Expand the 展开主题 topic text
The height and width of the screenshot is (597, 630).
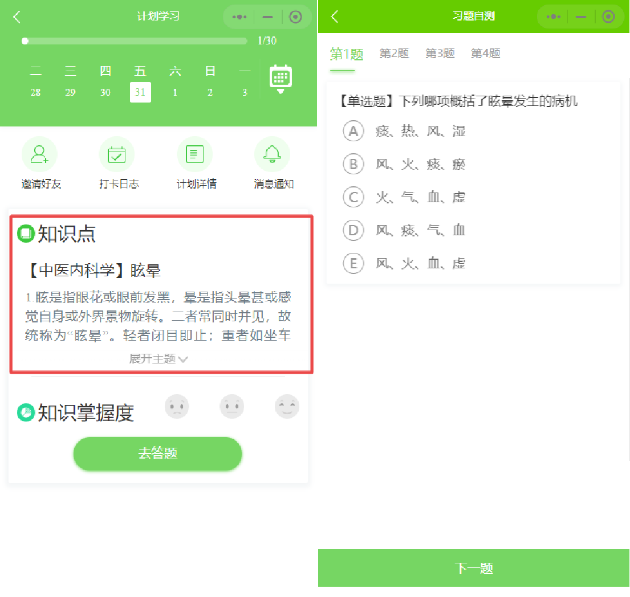158,358
